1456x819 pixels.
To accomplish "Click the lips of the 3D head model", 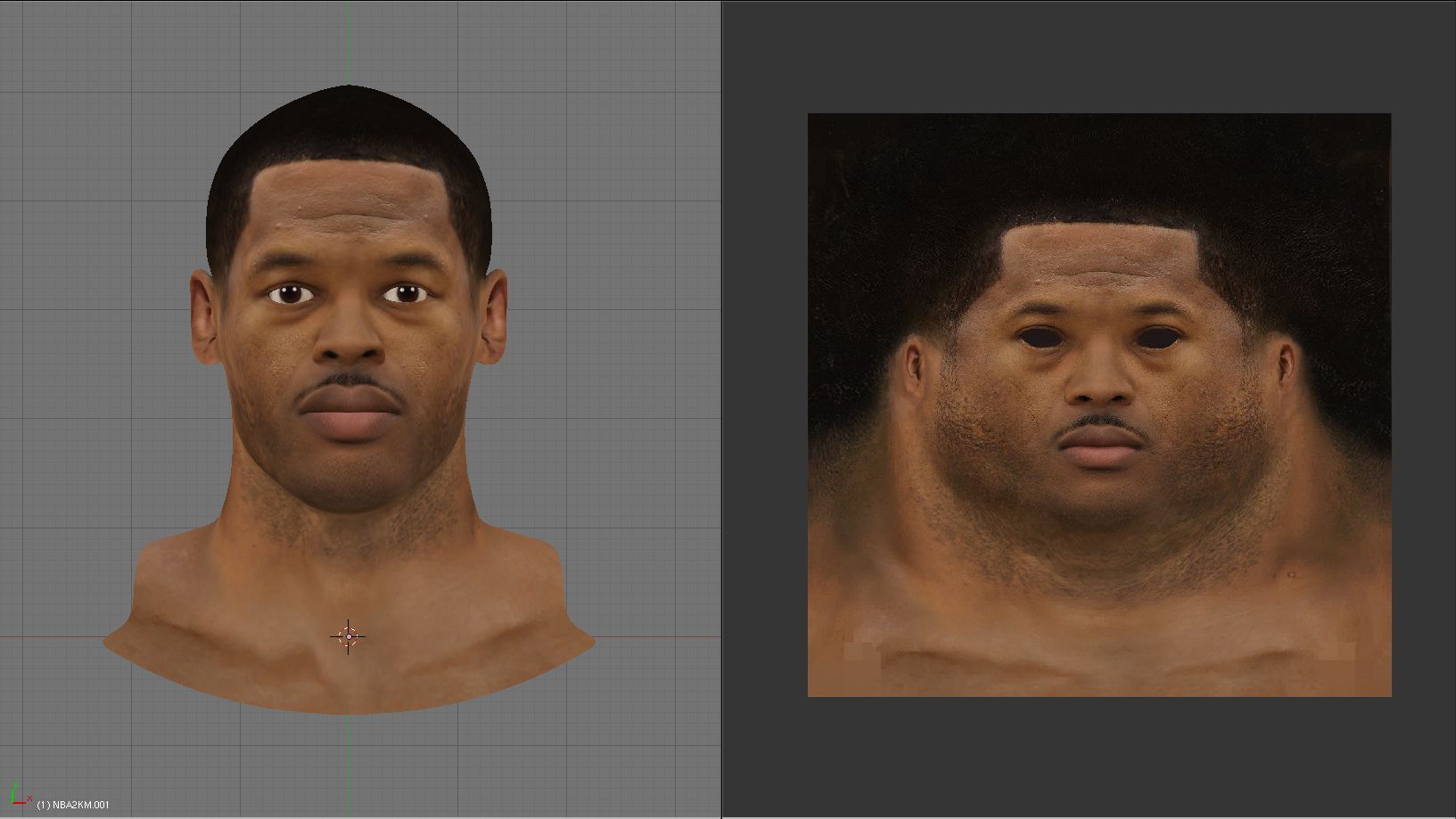I will 350,417.
